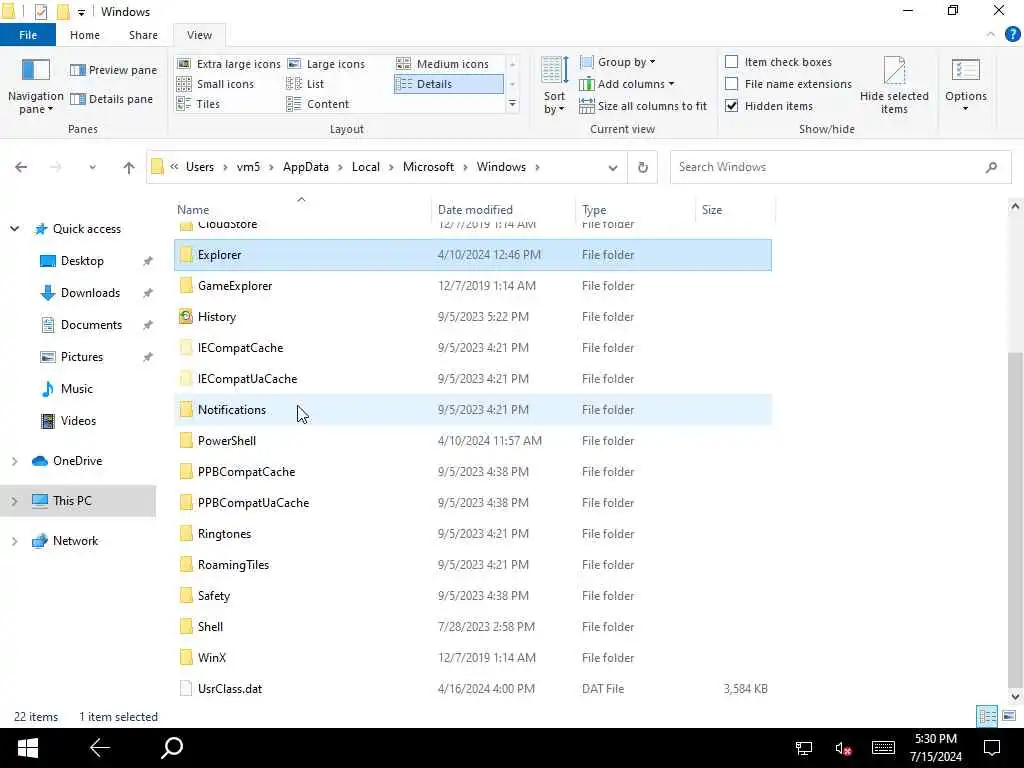Select the View ribbon tab

coord(199,35)
